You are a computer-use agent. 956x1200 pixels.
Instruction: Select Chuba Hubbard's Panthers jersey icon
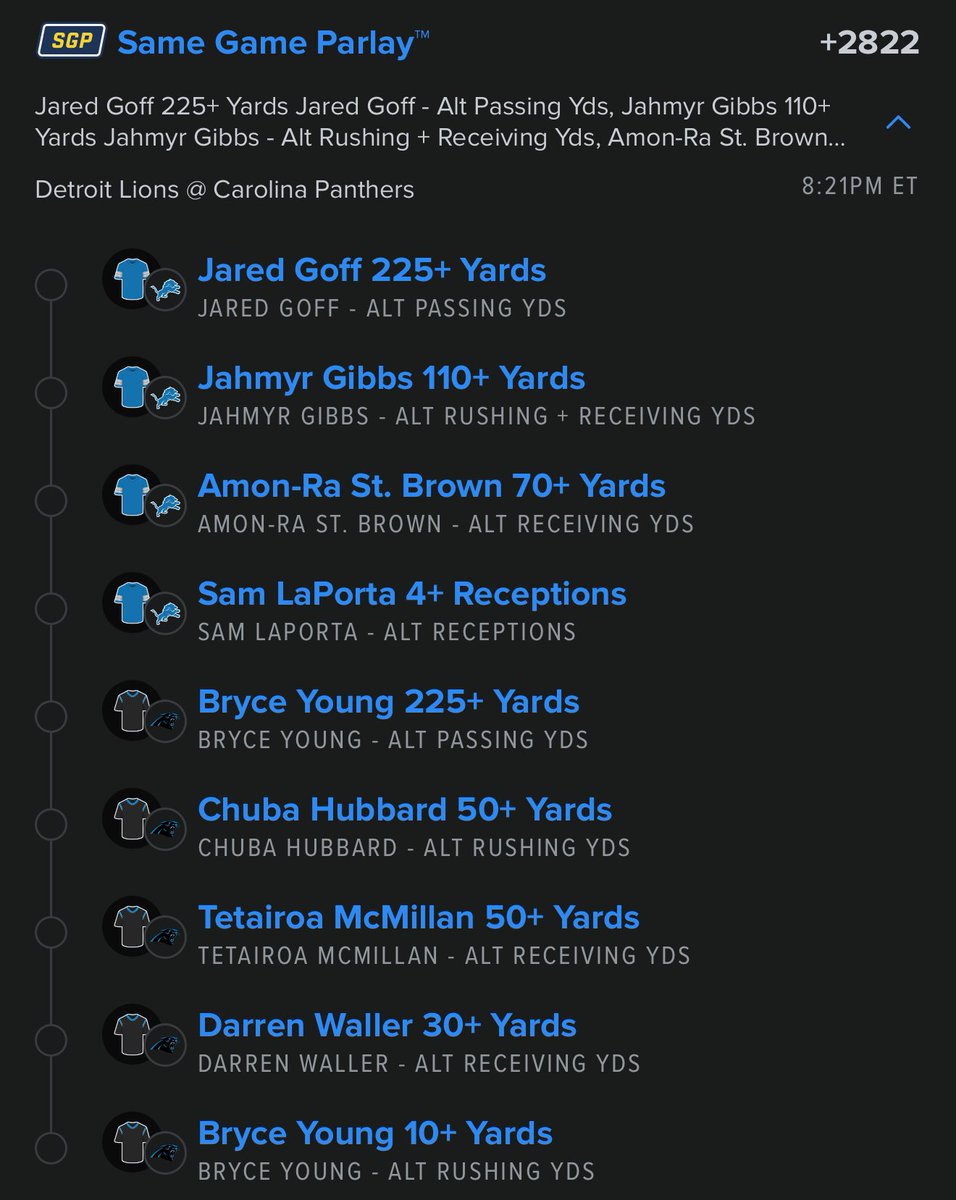132,818
